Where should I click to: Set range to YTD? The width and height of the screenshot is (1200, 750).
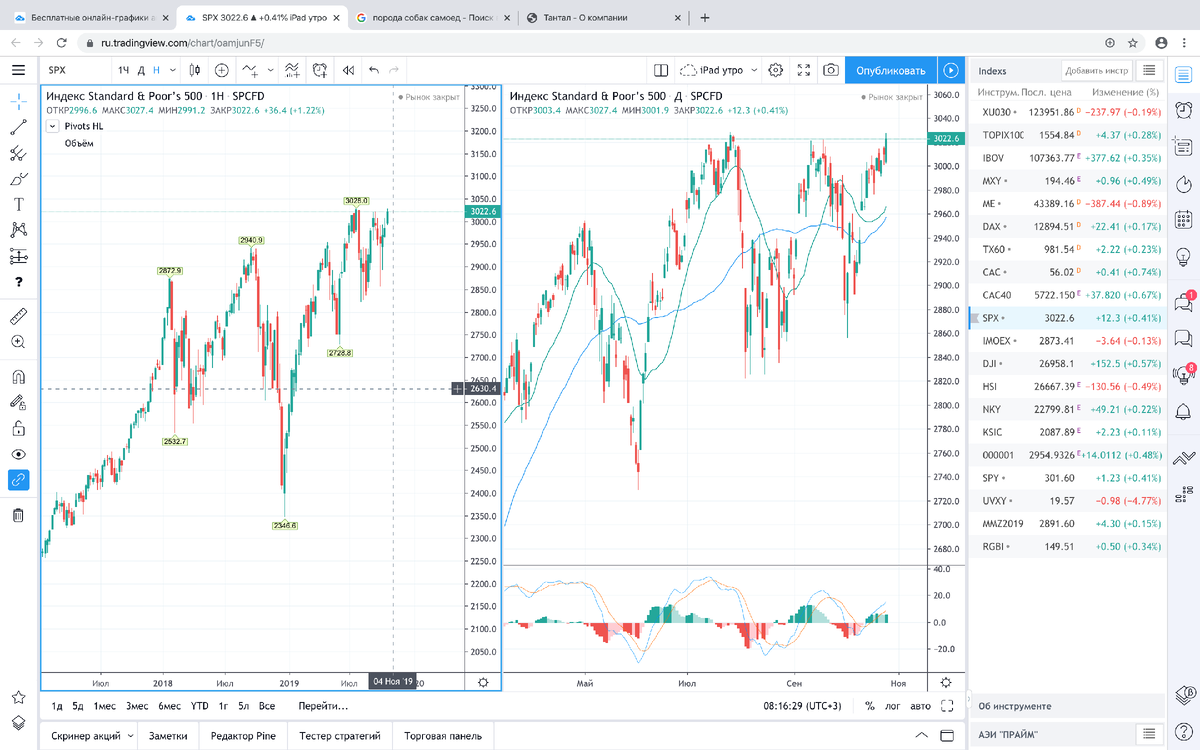click(x=200, y=706)
